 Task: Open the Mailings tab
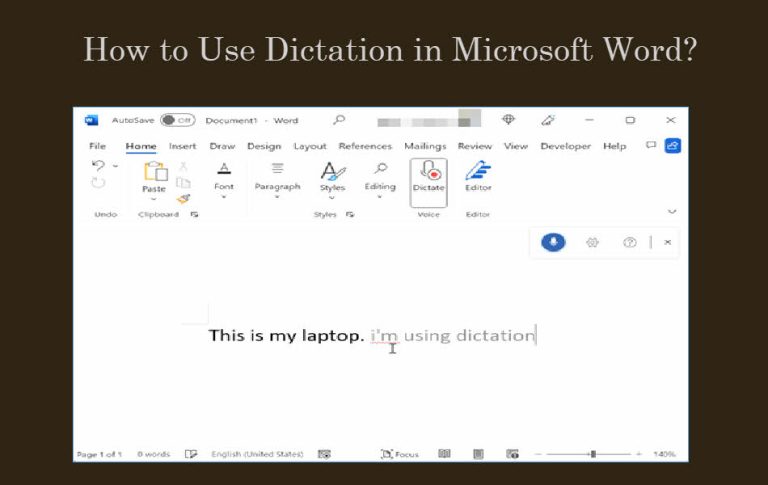(425, 146)
